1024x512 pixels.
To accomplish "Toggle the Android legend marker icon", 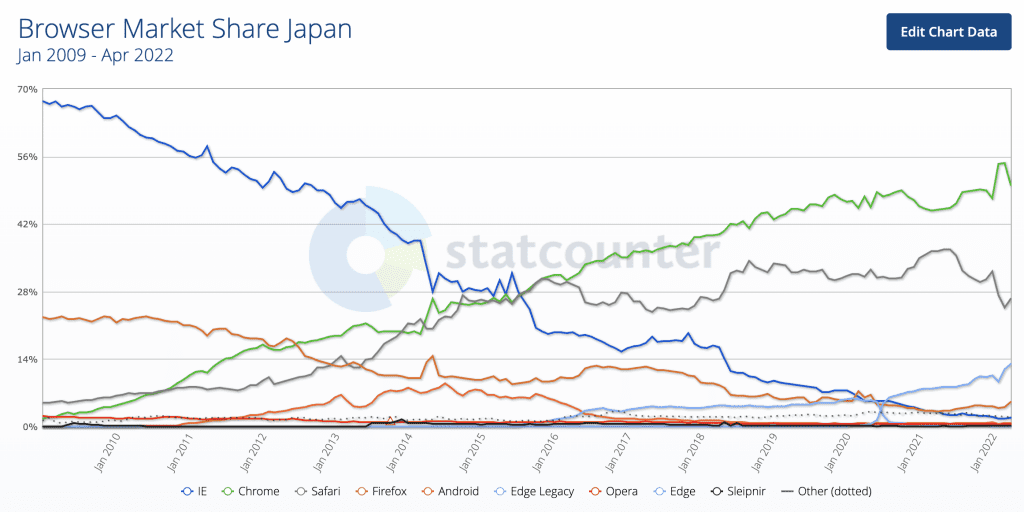I will [x=430, y=491].
